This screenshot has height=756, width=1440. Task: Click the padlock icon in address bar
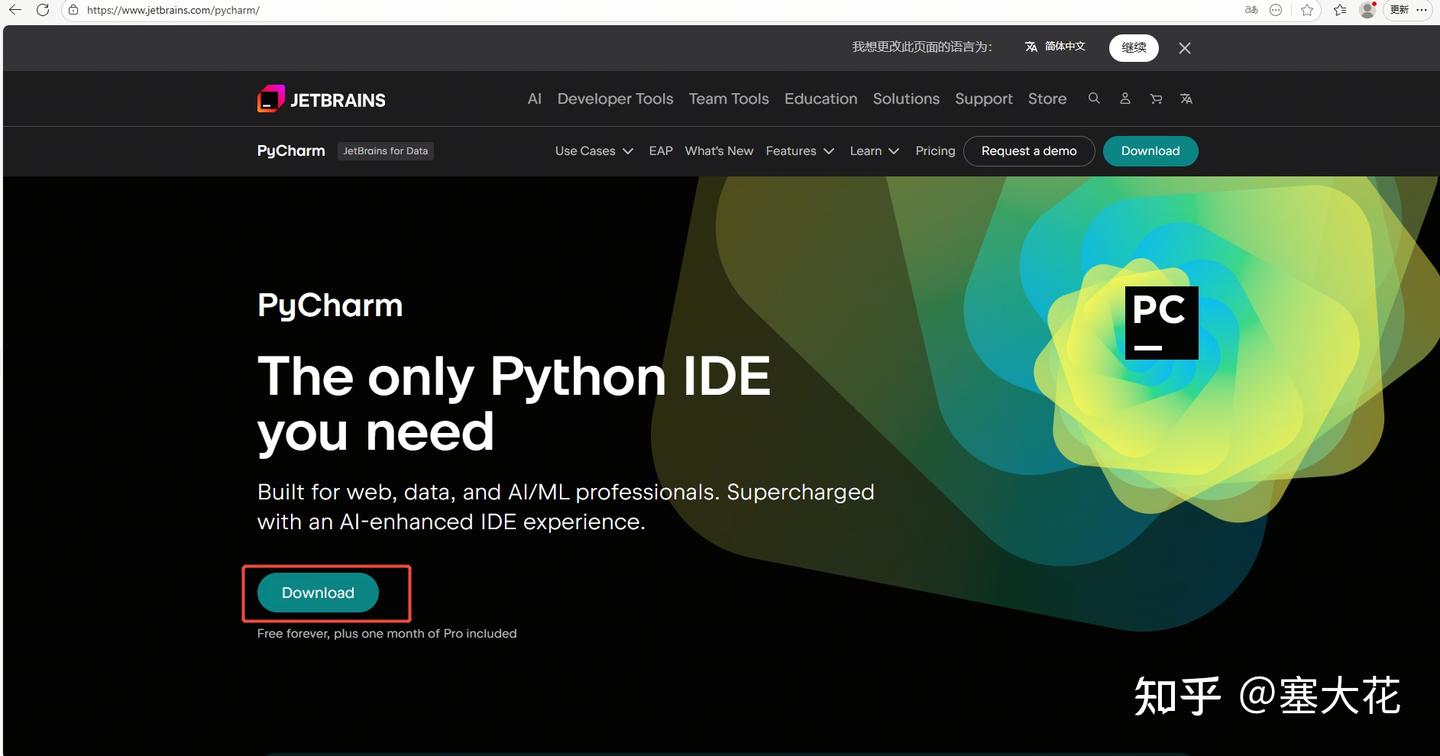click(x=73, y=10)
